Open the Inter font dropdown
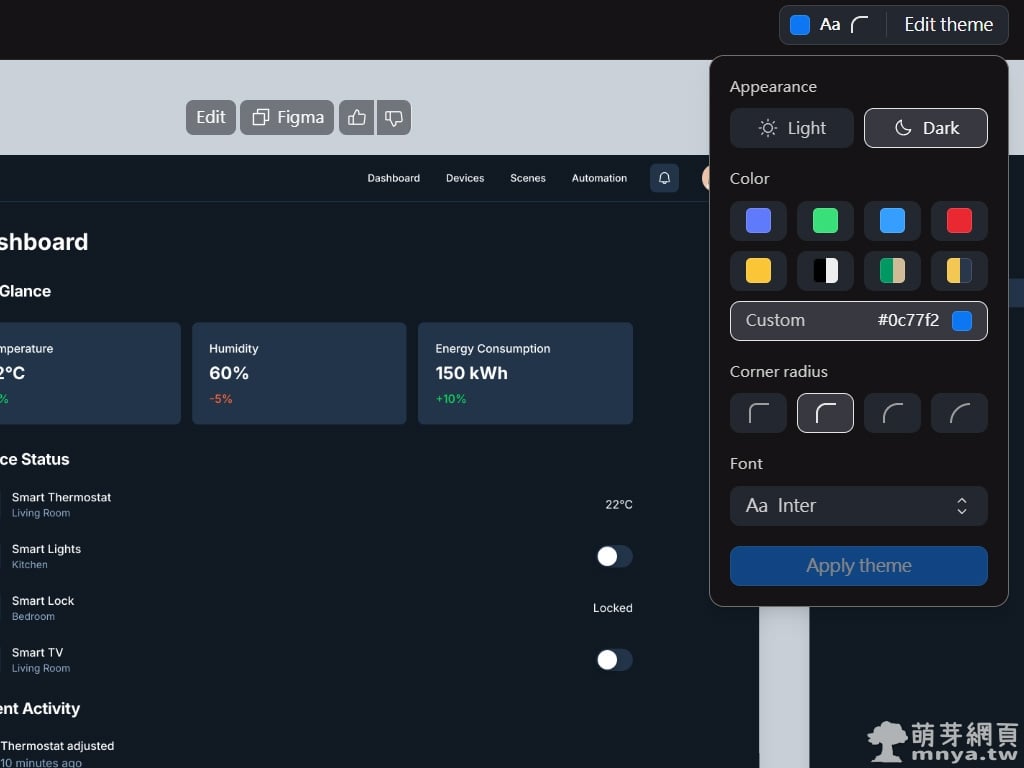1024x768 pixels. pos(859,506)
